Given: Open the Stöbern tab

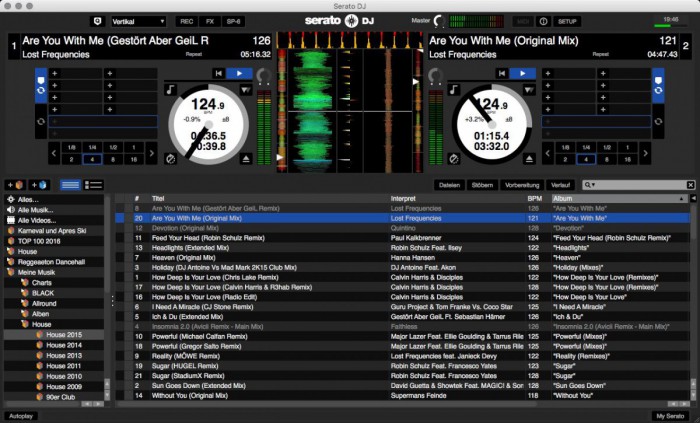Looking at the screenshot, I should 482,185.
